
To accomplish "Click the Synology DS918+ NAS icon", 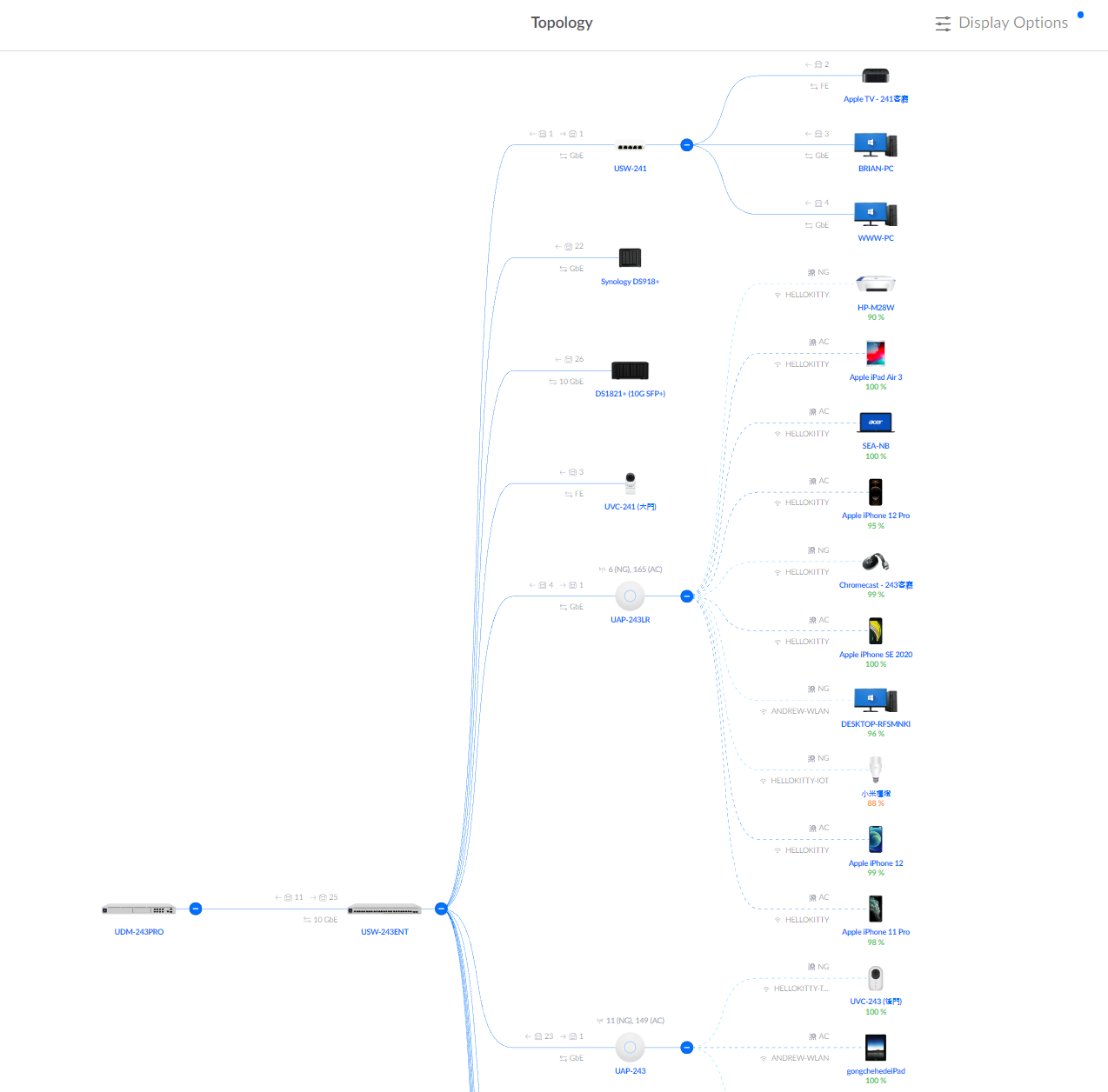I will click(x=630, y=257).
